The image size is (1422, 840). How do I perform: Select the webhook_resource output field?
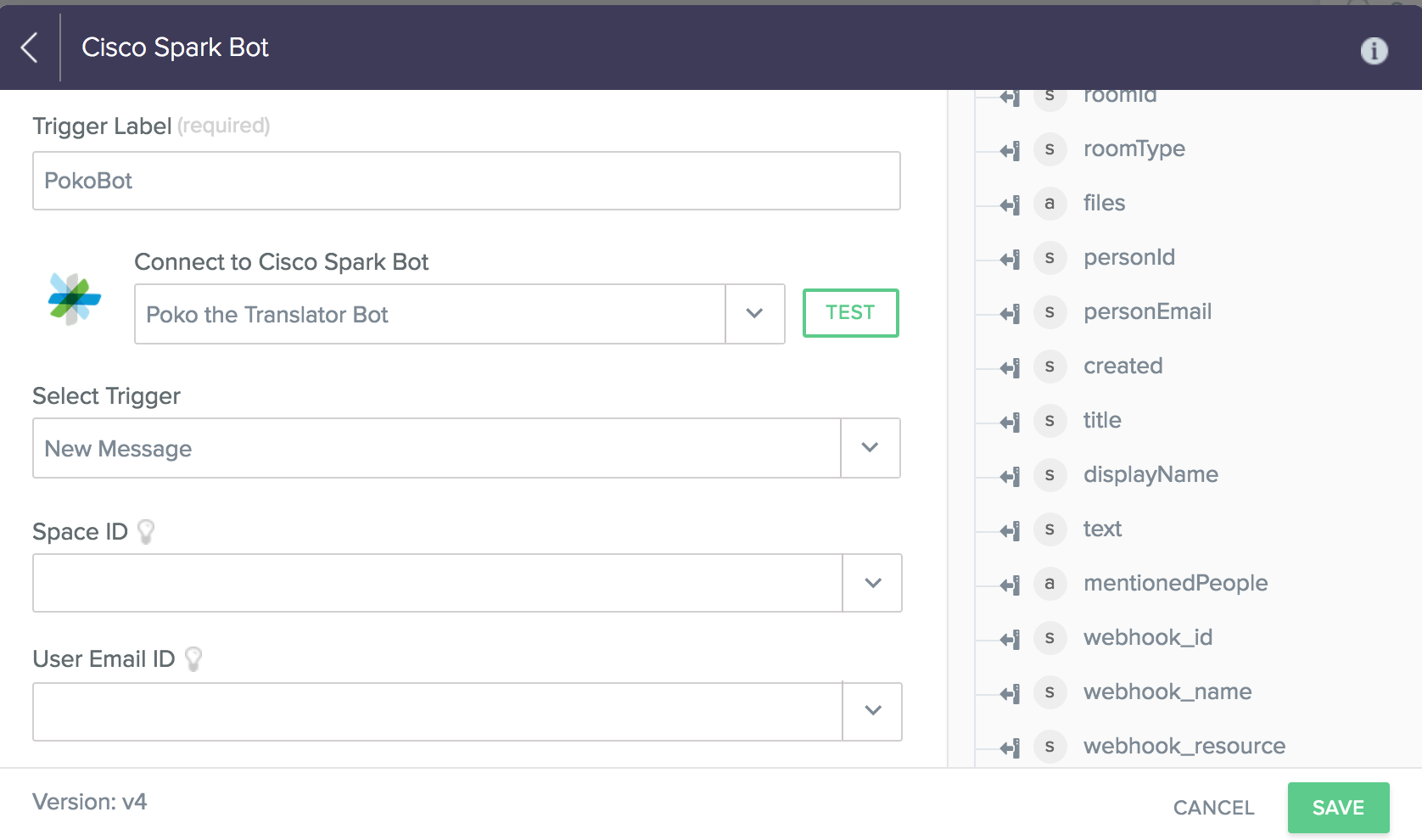(x=1184, y=747)
